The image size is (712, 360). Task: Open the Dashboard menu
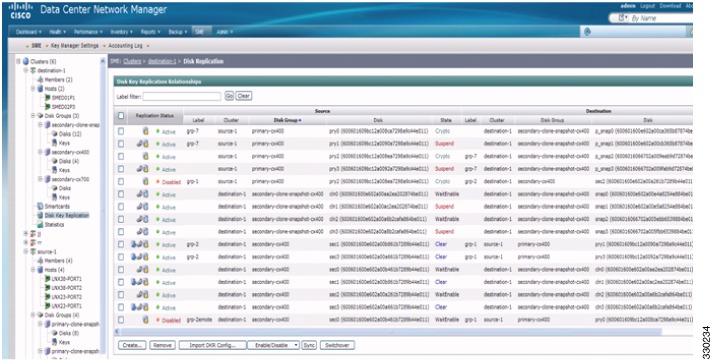pyautogui.click(x=28, y=32)
